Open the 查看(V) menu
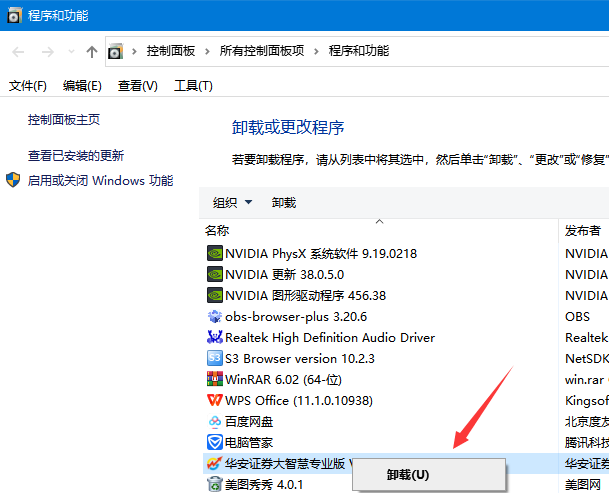This screenshot has width=609, height=493. click(x=138, y=85)
